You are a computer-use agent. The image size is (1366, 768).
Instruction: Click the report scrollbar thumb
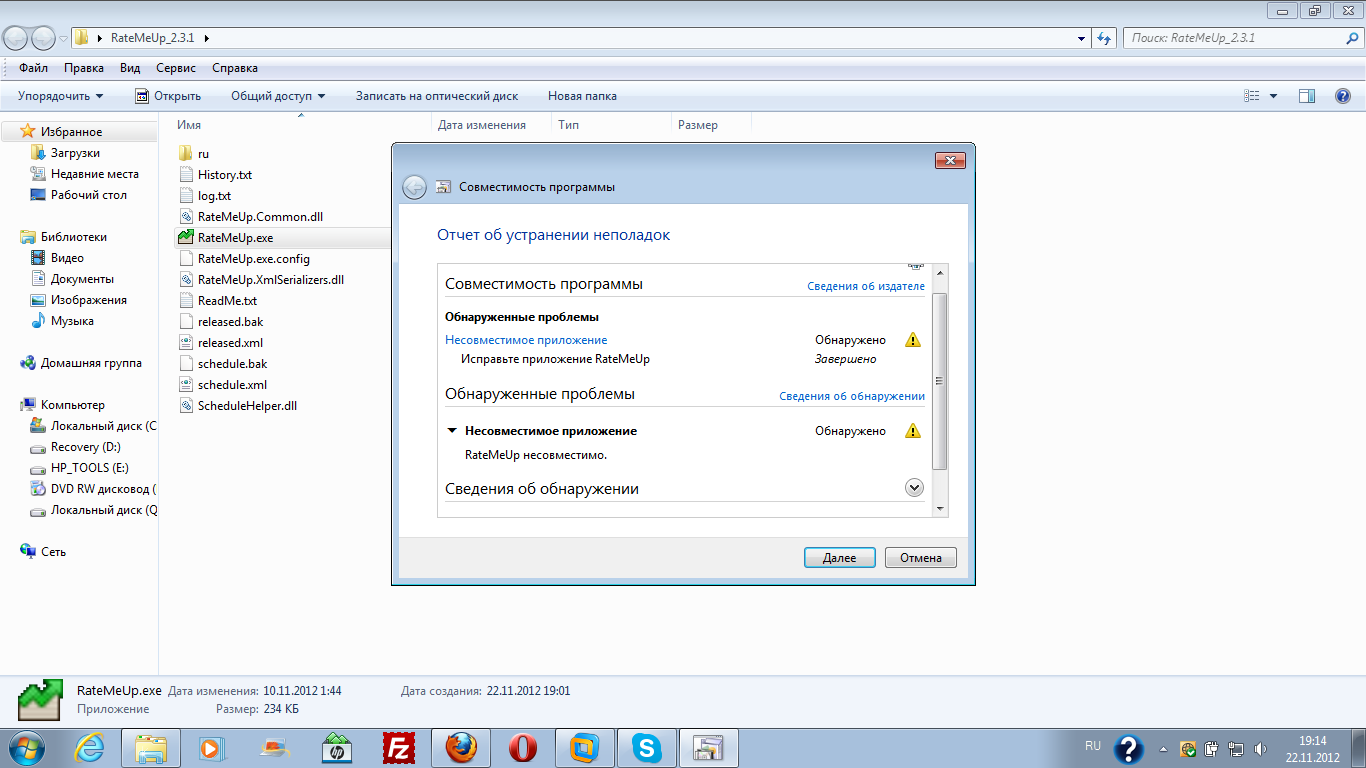click(939, 381)
